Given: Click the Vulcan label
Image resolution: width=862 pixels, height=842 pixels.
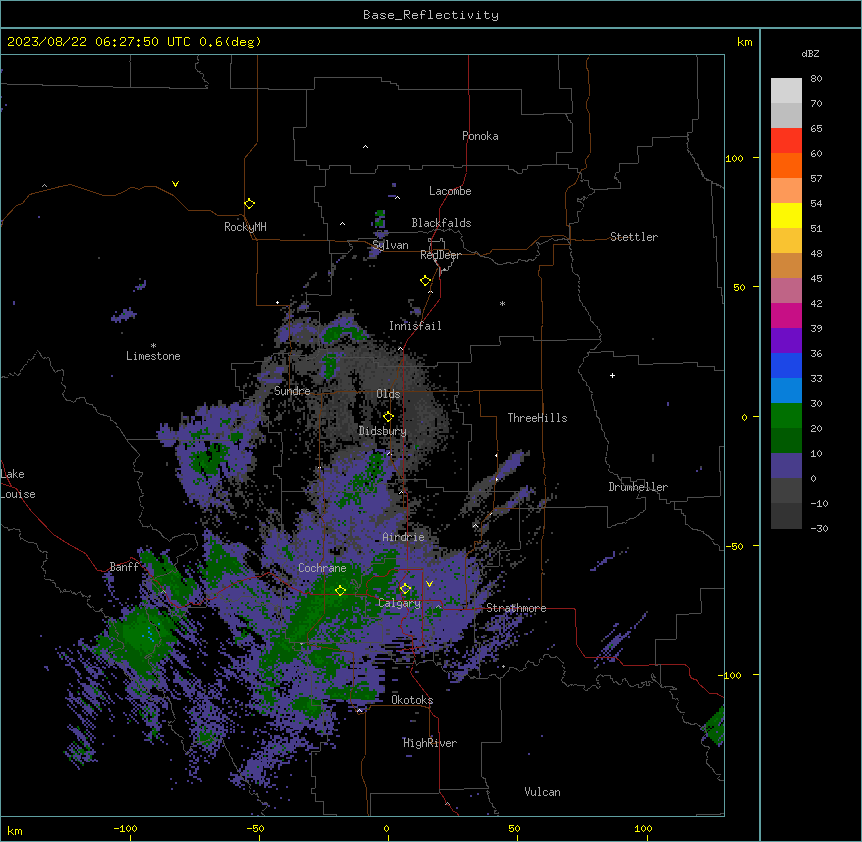Looking at the screenshot, I should (543, 792).
